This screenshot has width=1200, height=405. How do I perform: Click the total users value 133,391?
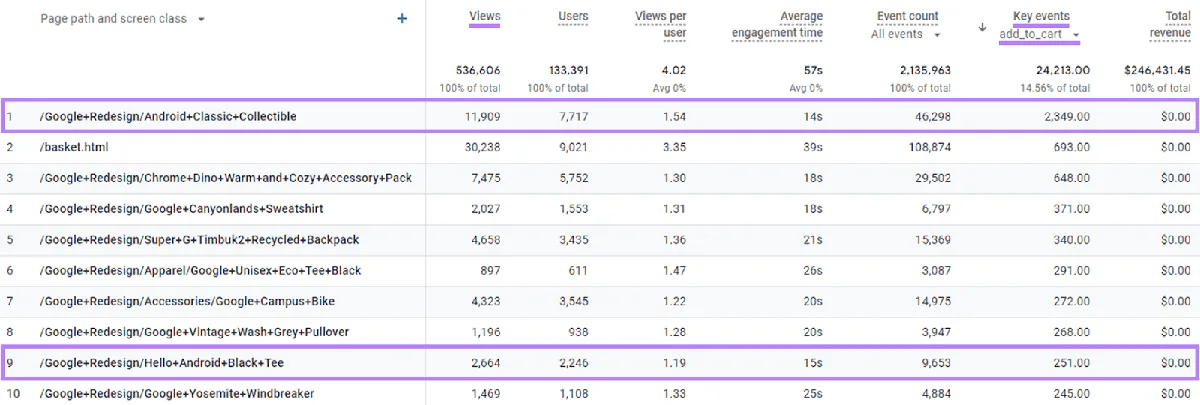point(565,71)
